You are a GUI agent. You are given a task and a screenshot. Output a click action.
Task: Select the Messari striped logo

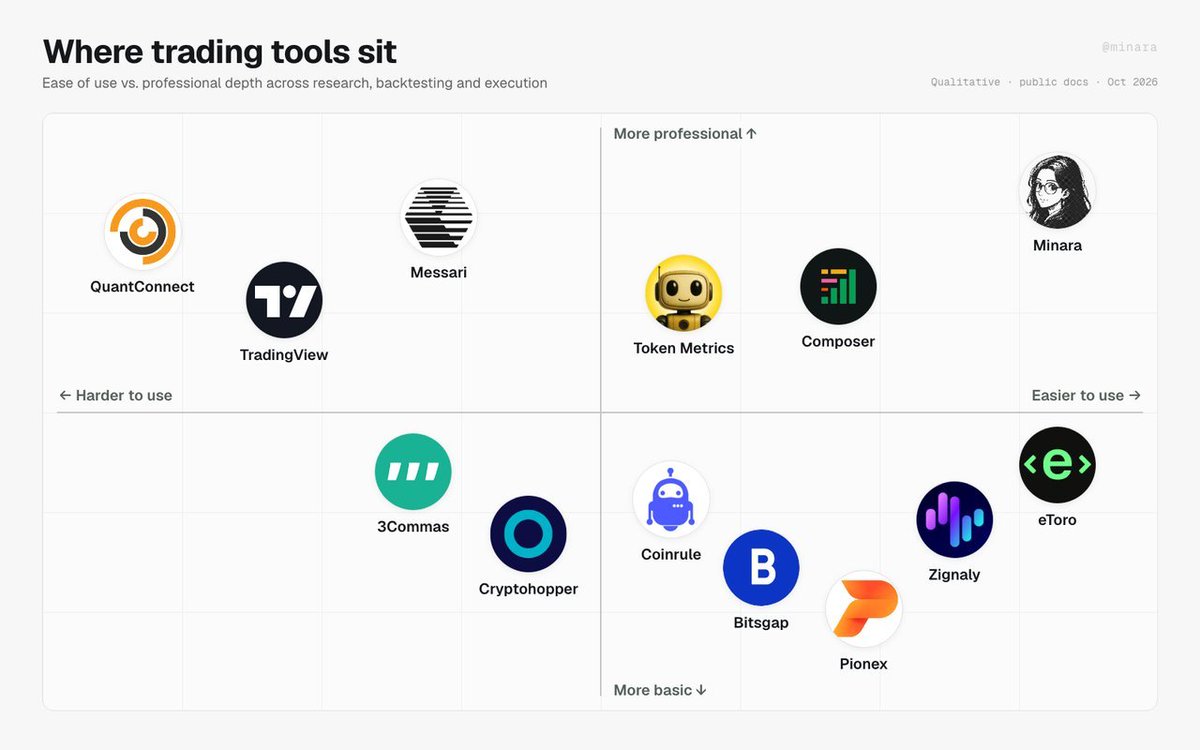point(438,218)
